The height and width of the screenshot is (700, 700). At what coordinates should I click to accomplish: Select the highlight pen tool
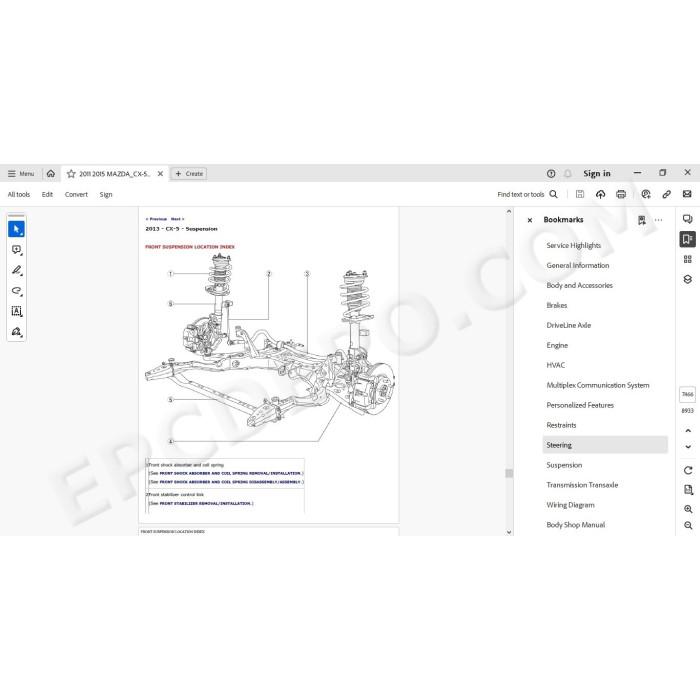coord(17,271)
